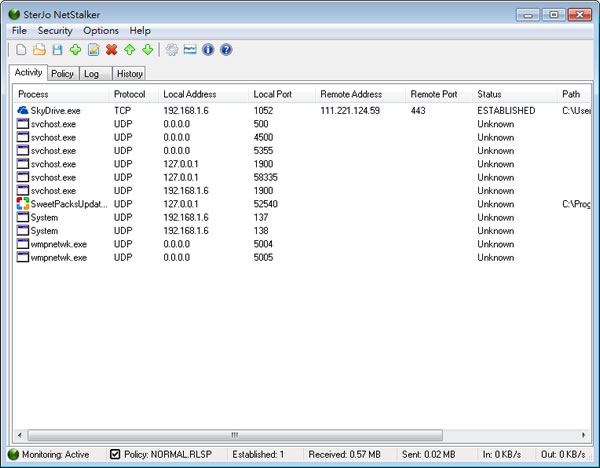
Task: Open the Options menu
Action: click(x=101, y=31)
